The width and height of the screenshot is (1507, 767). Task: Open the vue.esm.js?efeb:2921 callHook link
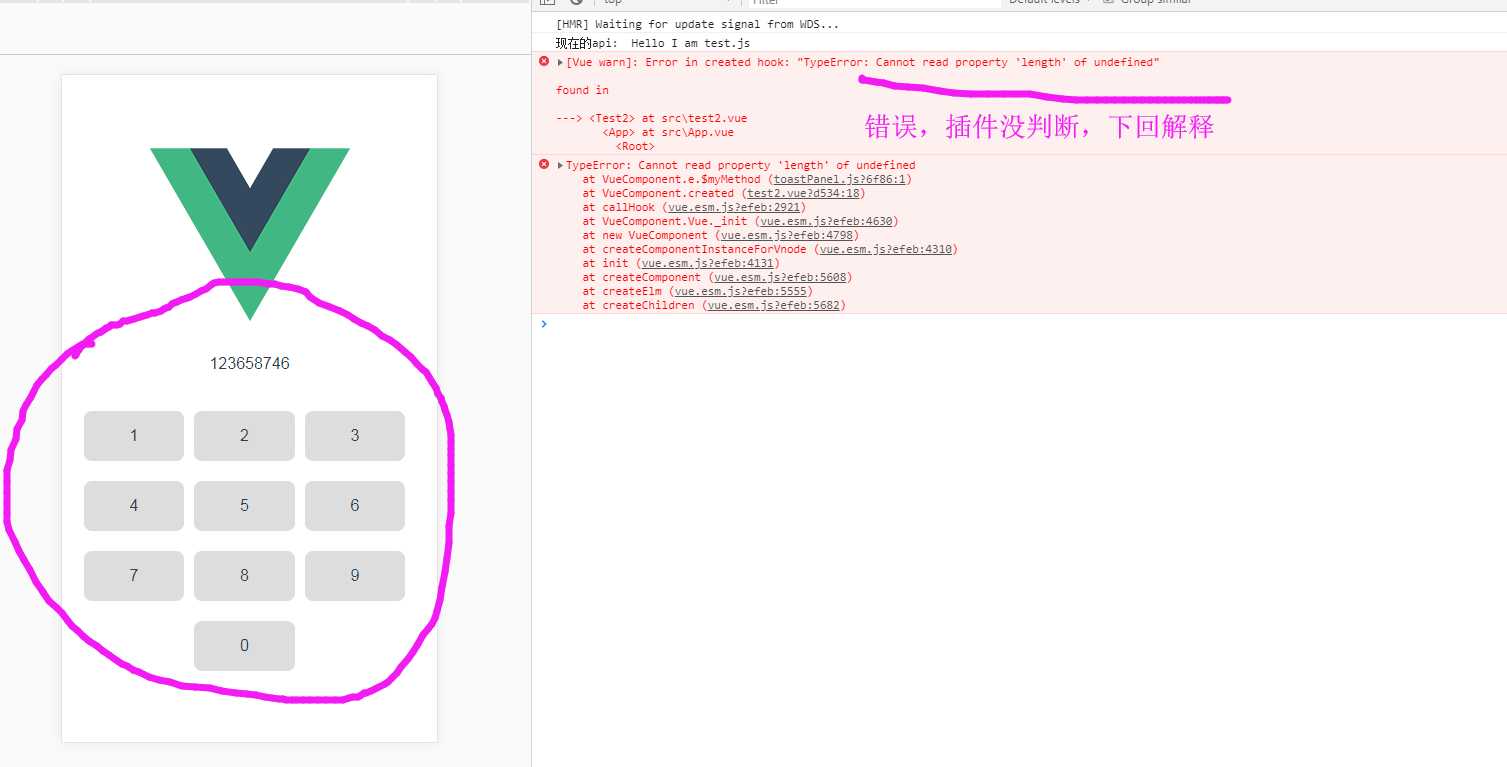734,207
